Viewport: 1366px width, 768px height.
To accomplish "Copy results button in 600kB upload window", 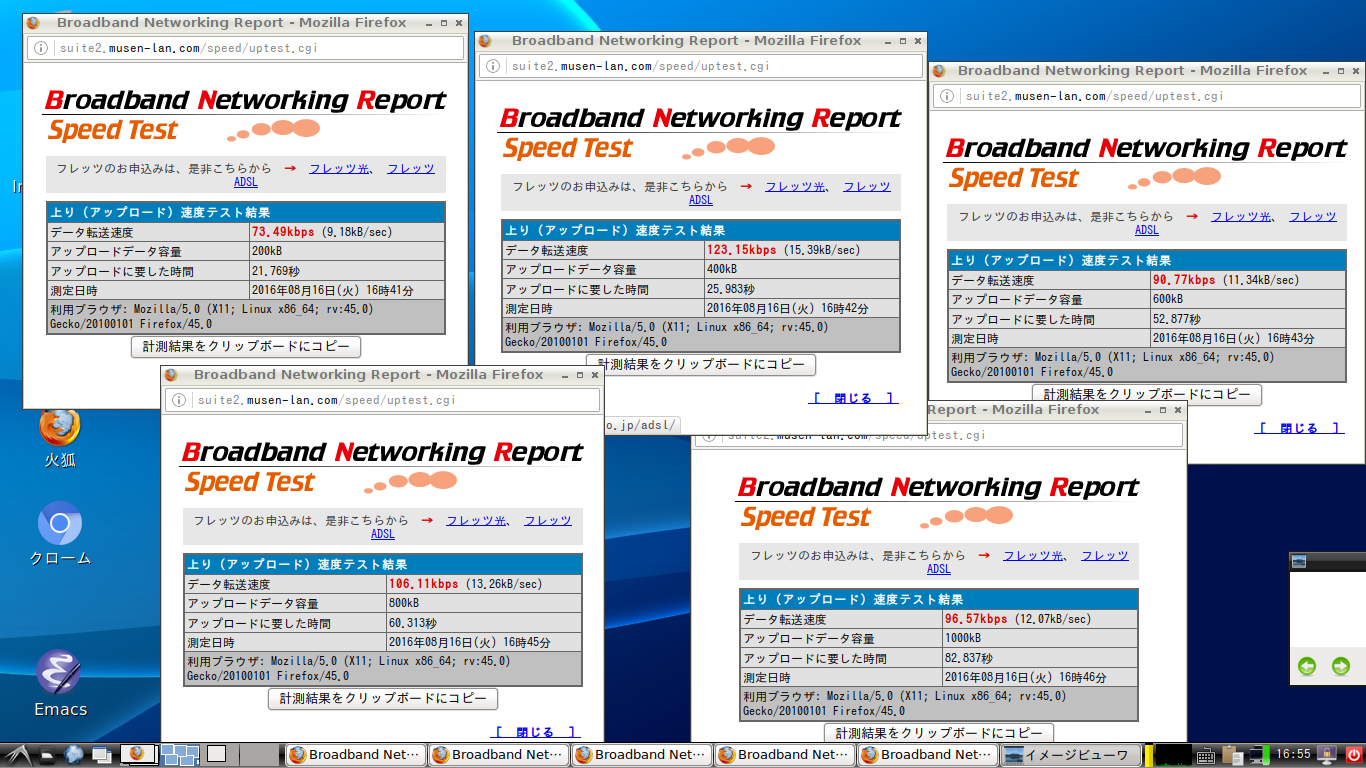I will point(1147,395).
